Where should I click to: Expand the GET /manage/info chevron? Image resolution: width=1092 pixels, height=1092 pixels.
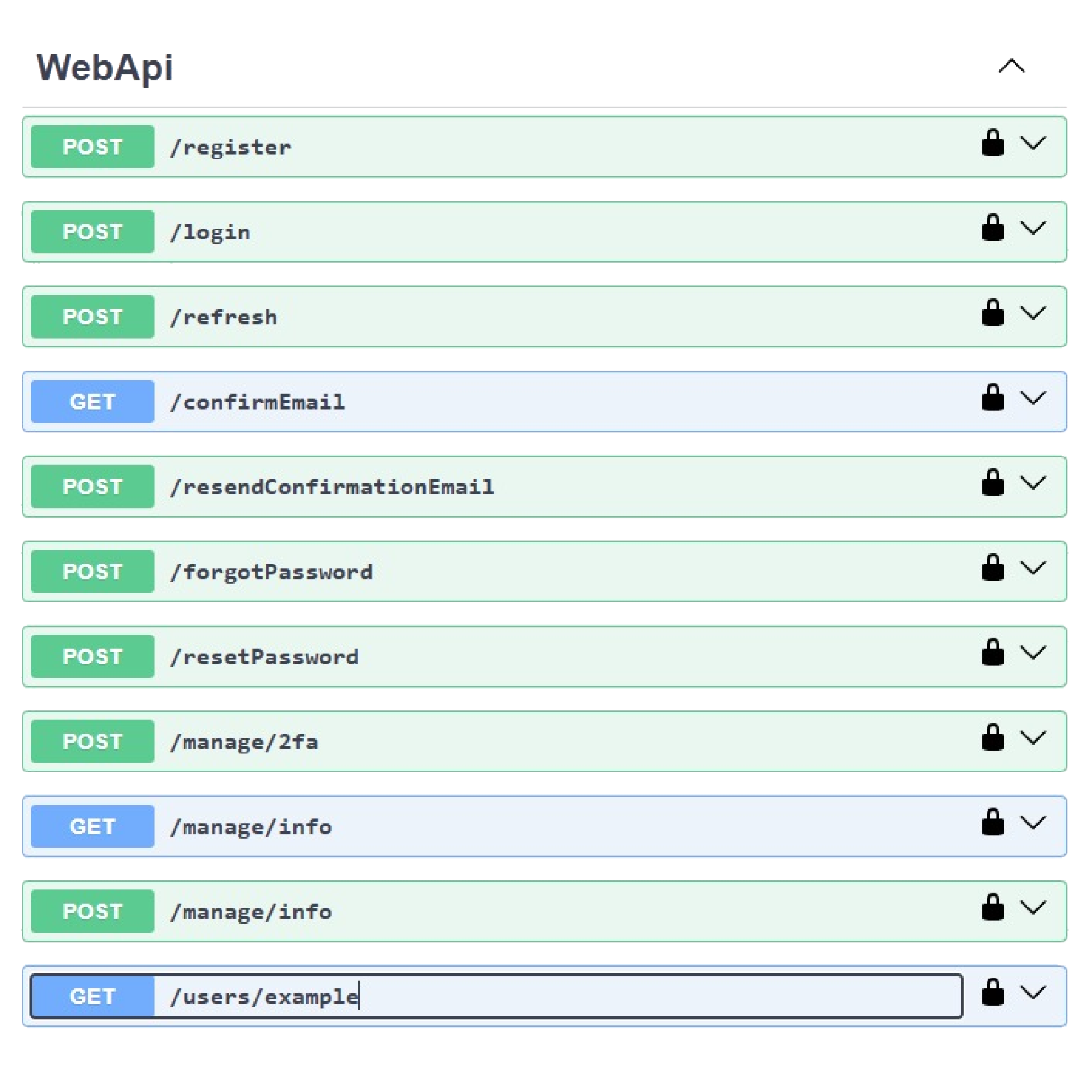click(x=1032, y=822)
